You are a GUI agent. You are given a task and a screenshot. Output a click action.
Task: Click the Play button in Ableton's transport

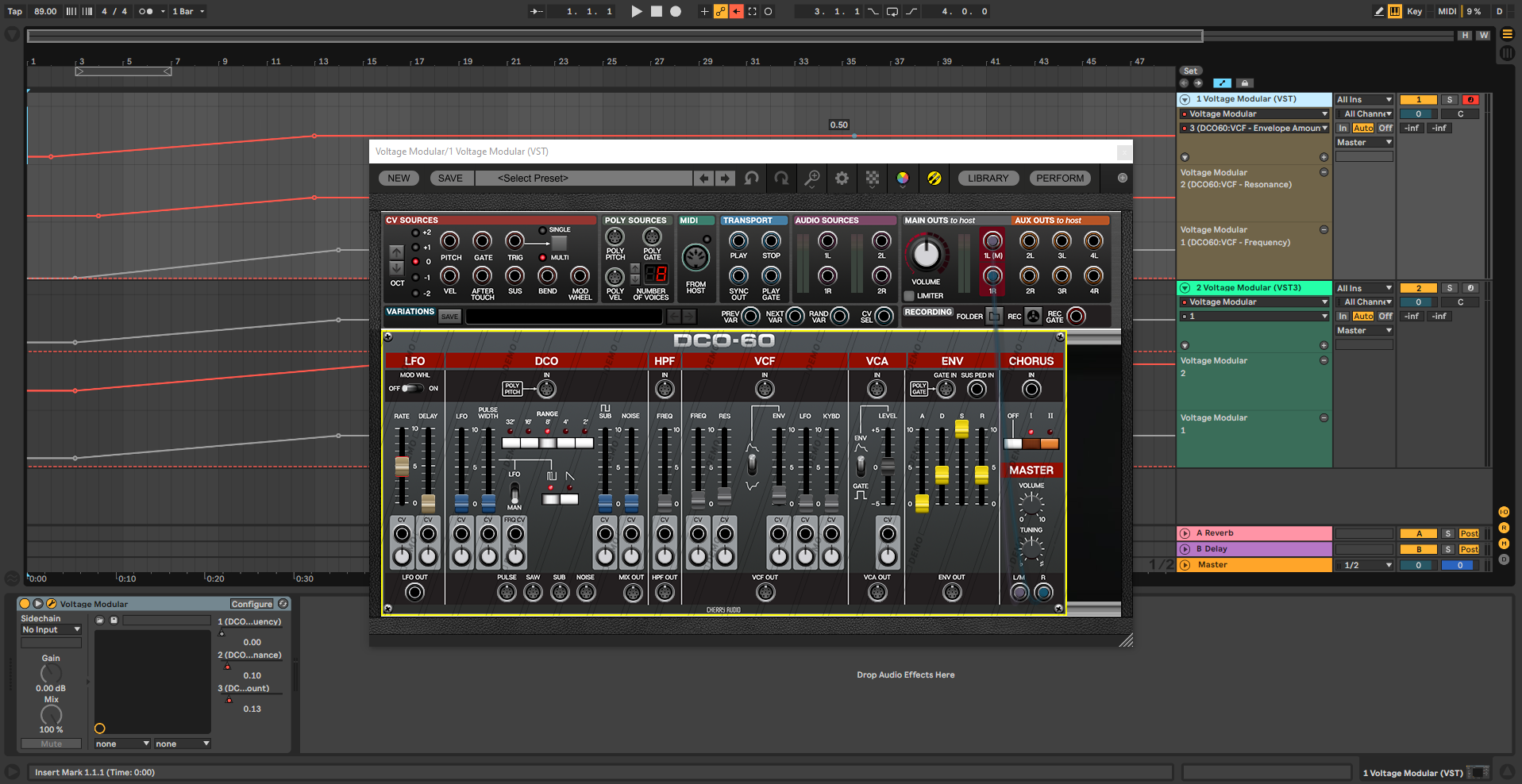[636, 11]
